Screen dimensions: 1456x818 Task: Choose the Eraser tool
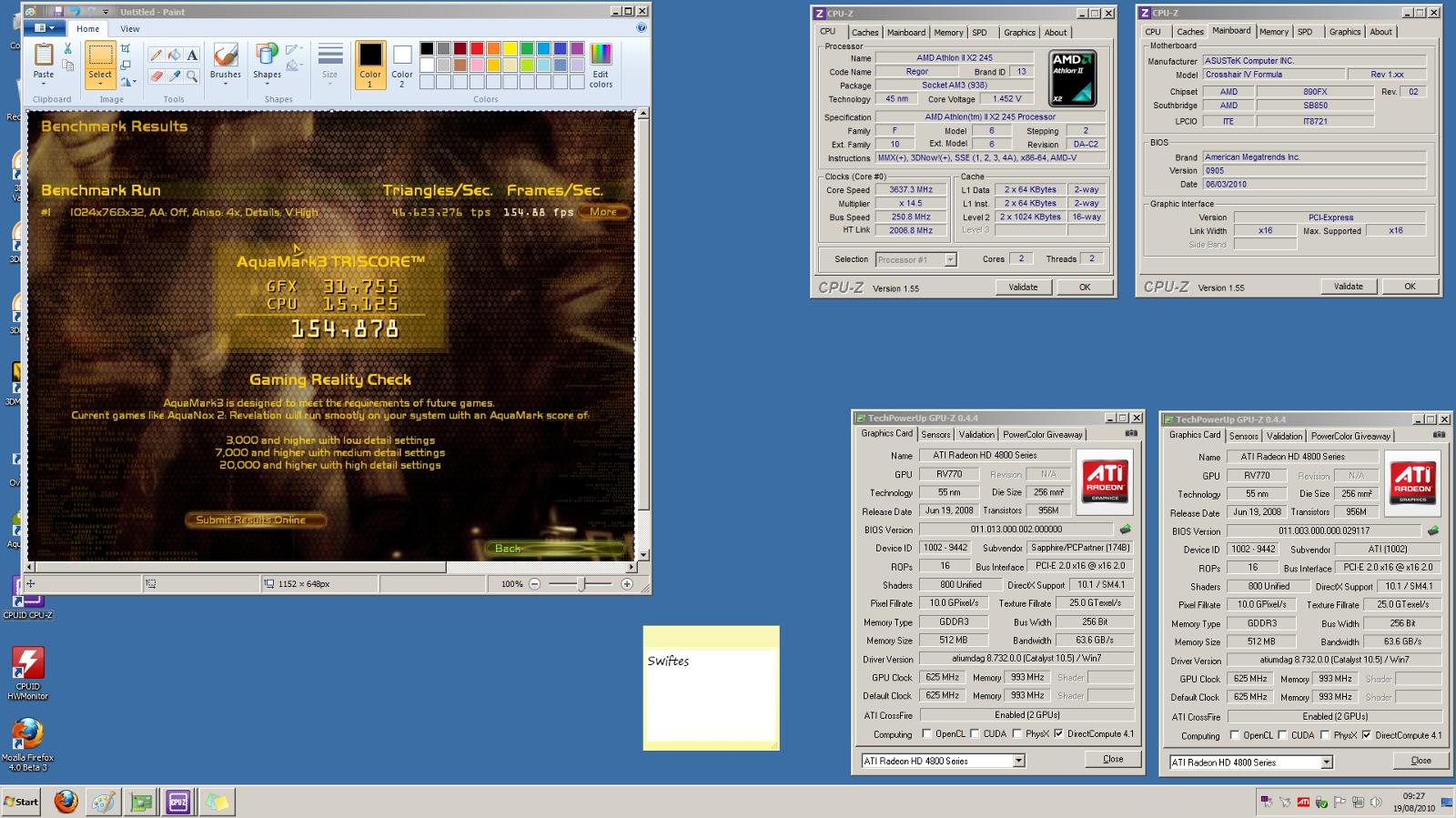(x=157, y=76)
